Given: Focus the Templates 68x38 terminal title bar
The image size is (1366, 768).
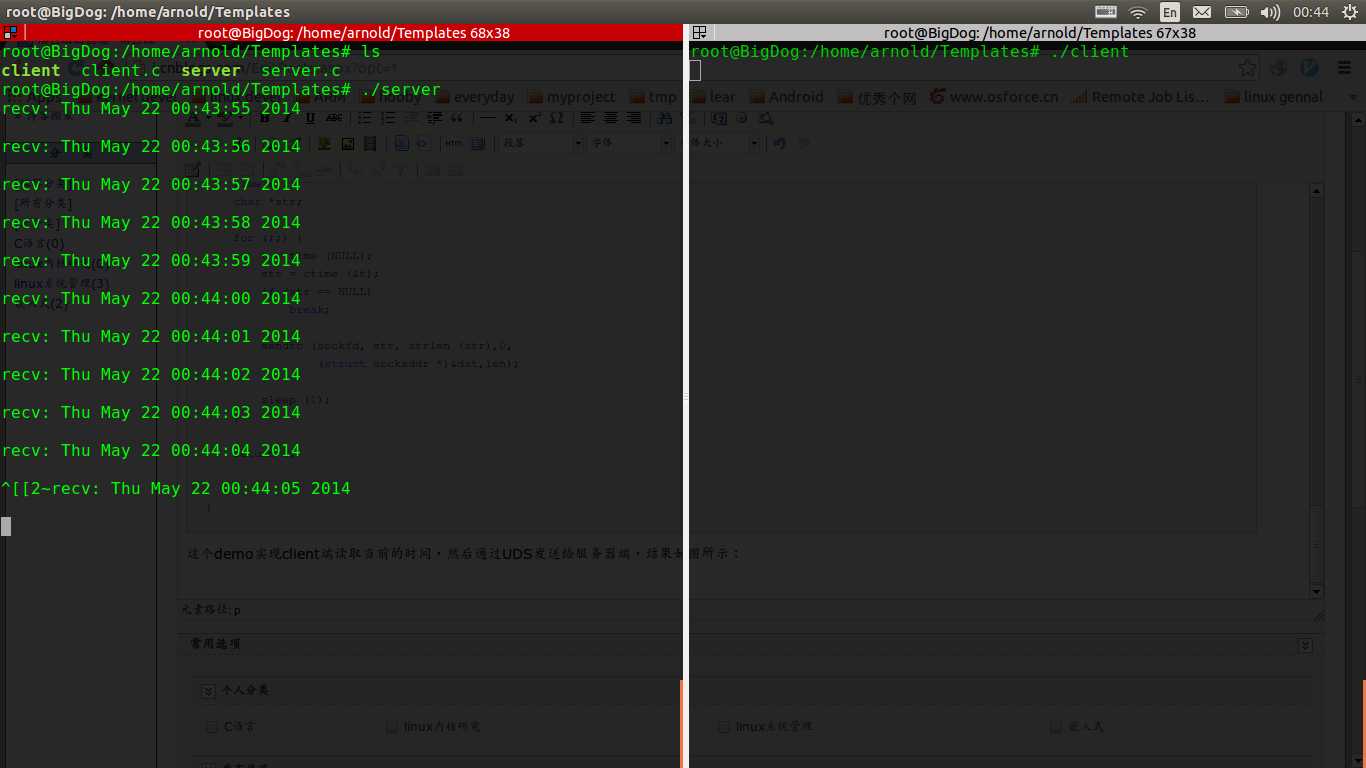Looking at the screenshot, I should [353, 32].
